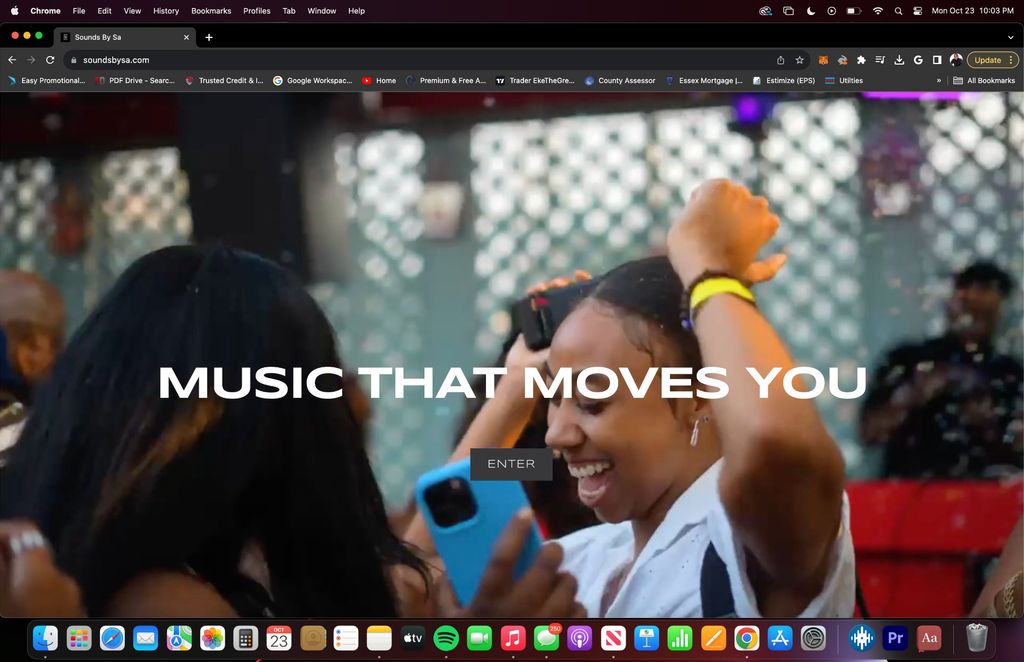This screenshot has height=662, width=1024.
Task: Open the Utilities bookmark folder
Action: coord(844,80)
